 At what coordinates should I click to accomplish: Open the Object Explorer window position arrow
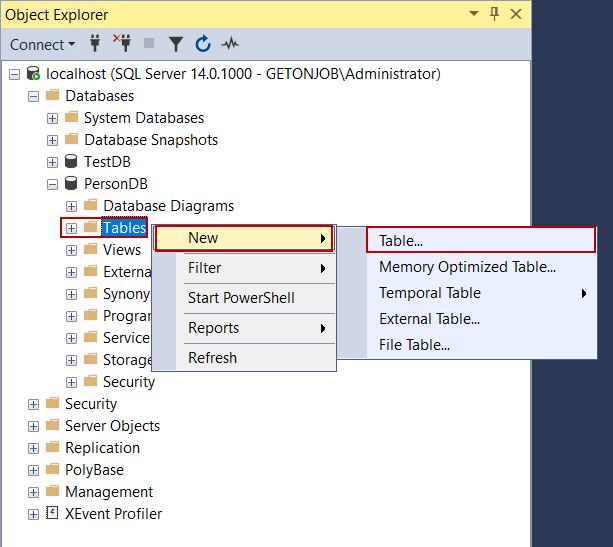coord(471,14)
